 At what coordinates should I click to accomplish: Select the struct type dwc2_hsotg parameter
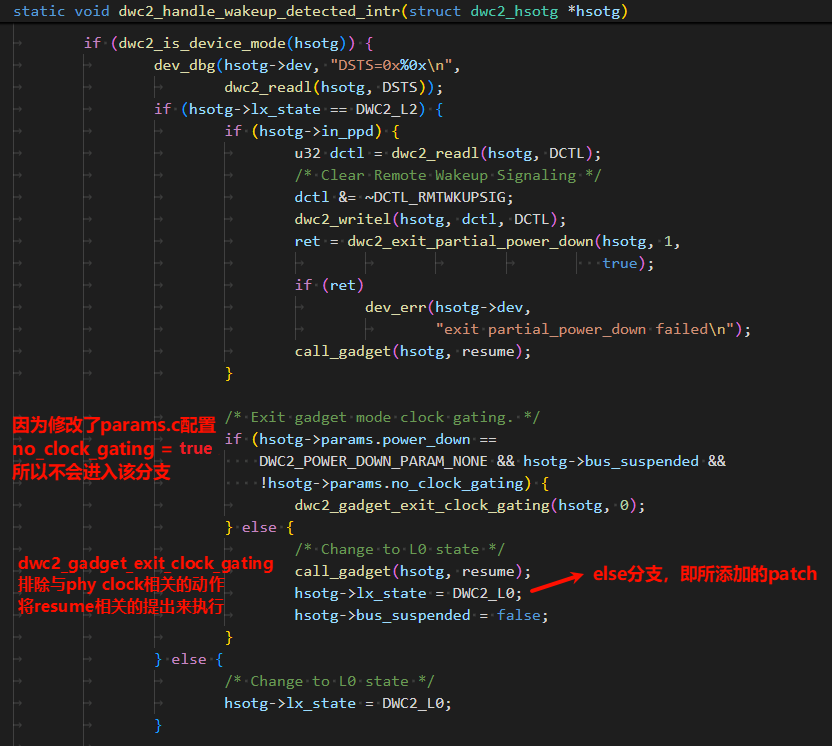506,11
